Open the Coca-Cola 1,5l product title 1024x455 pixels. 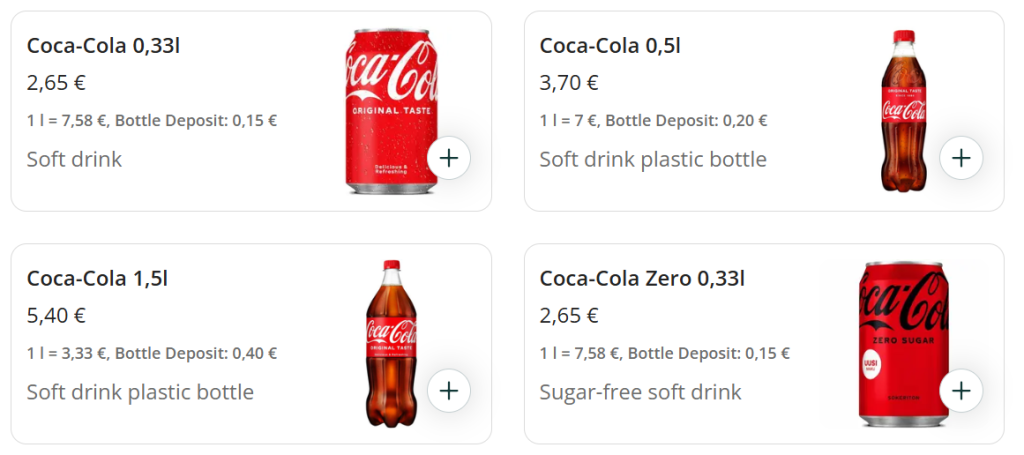(97, 279)
